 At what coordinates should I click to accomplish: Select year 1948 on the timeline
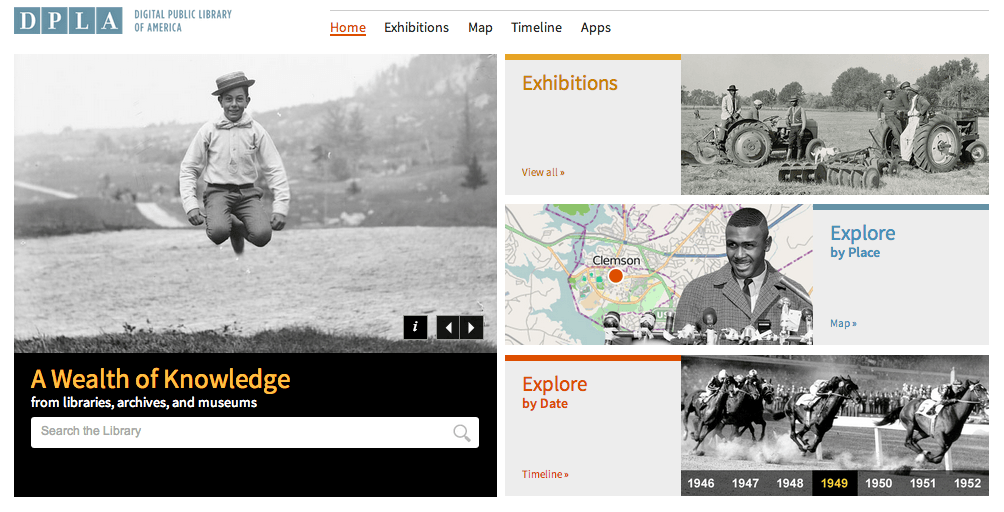789,483
